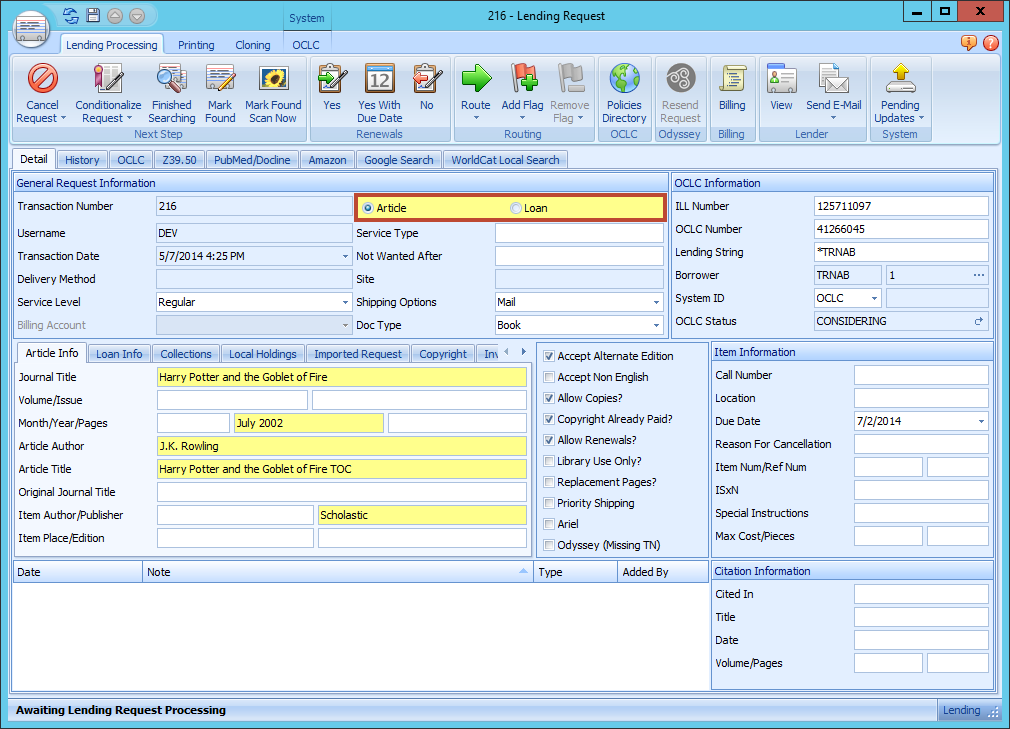Click the Send E-Mail button

pyautogui.click(x=833, y=91)
